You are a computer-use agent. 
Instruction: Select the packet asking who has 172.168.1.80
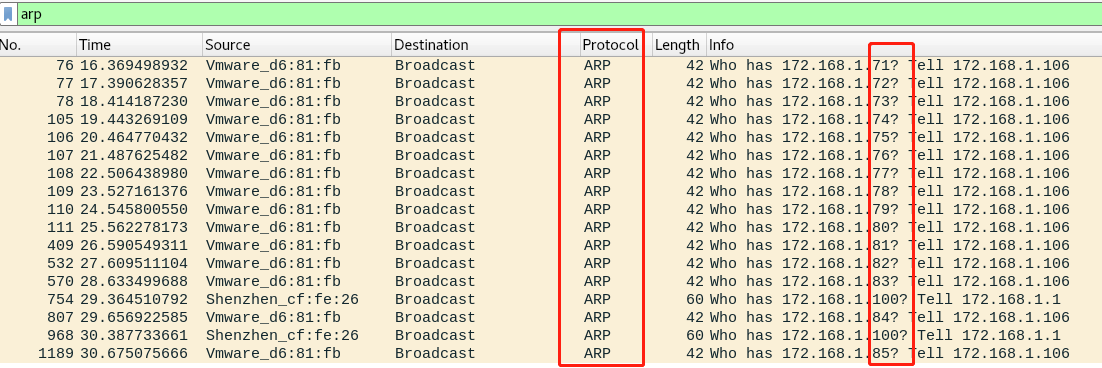[551, 228]
